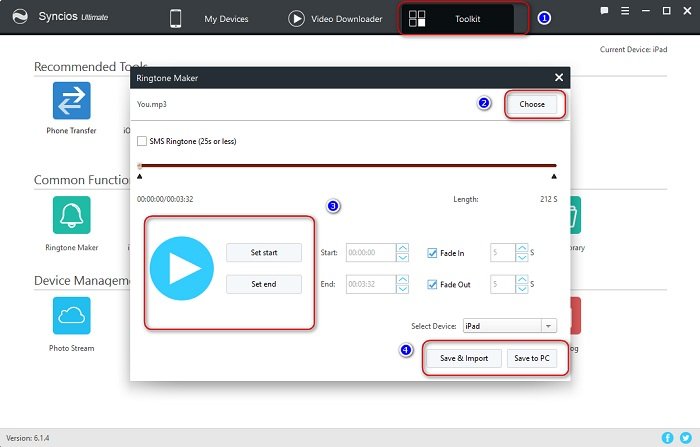
Task: Increase Fade Out seconds with up arrow
Action: 522,280
